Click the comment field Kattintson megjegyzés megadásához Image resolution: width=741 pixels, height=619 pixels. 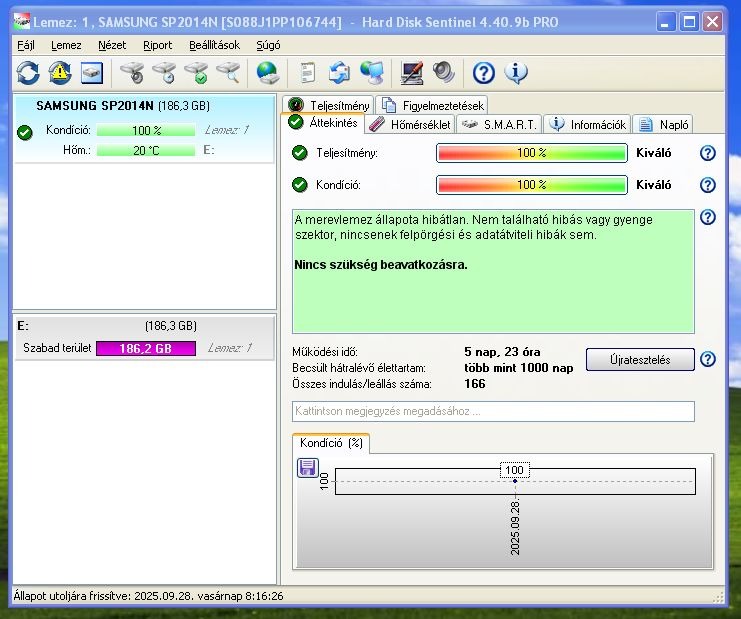tap(493, 411)
